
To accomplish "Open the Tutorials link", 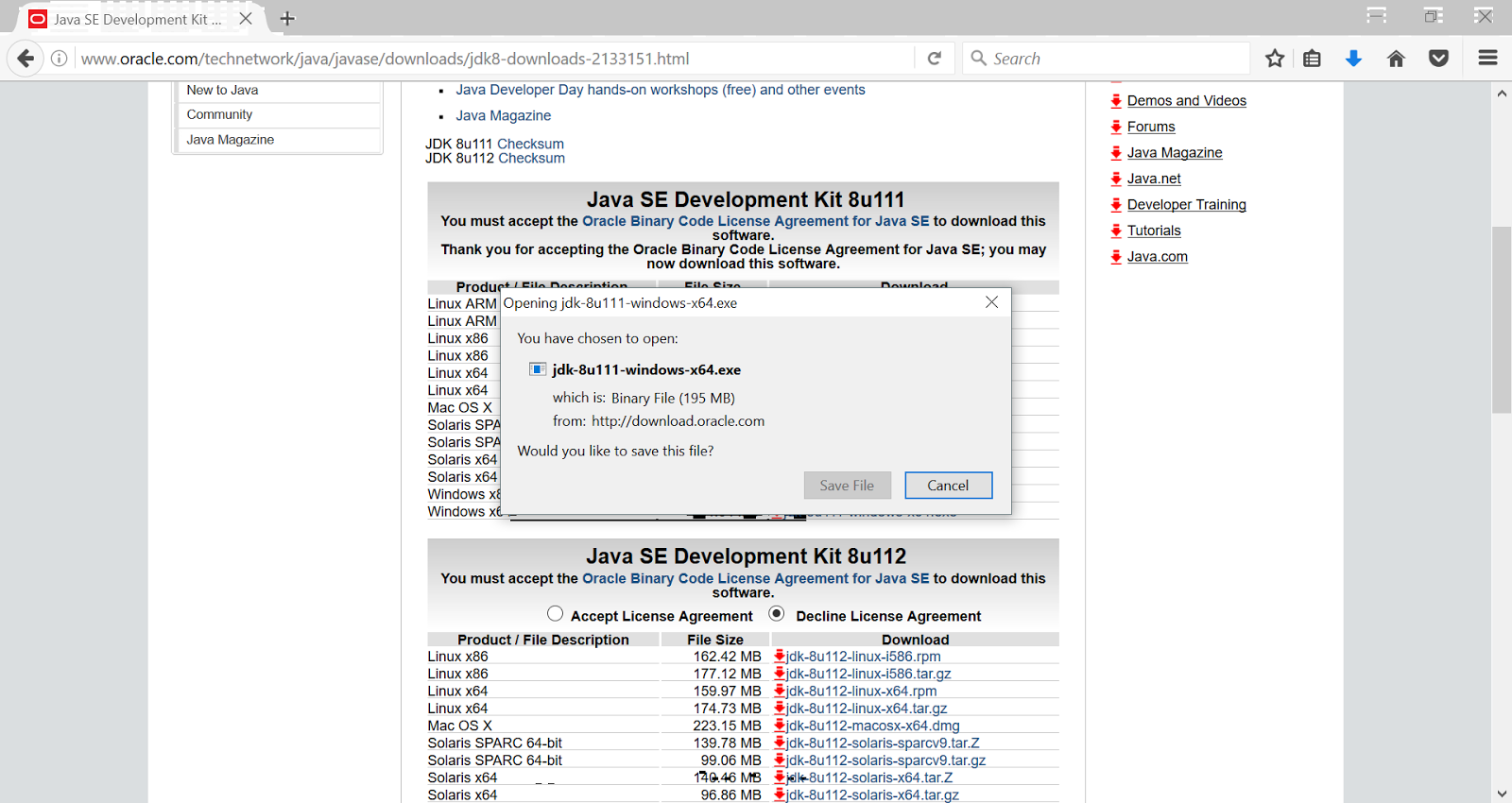I will click(1154, 231).
